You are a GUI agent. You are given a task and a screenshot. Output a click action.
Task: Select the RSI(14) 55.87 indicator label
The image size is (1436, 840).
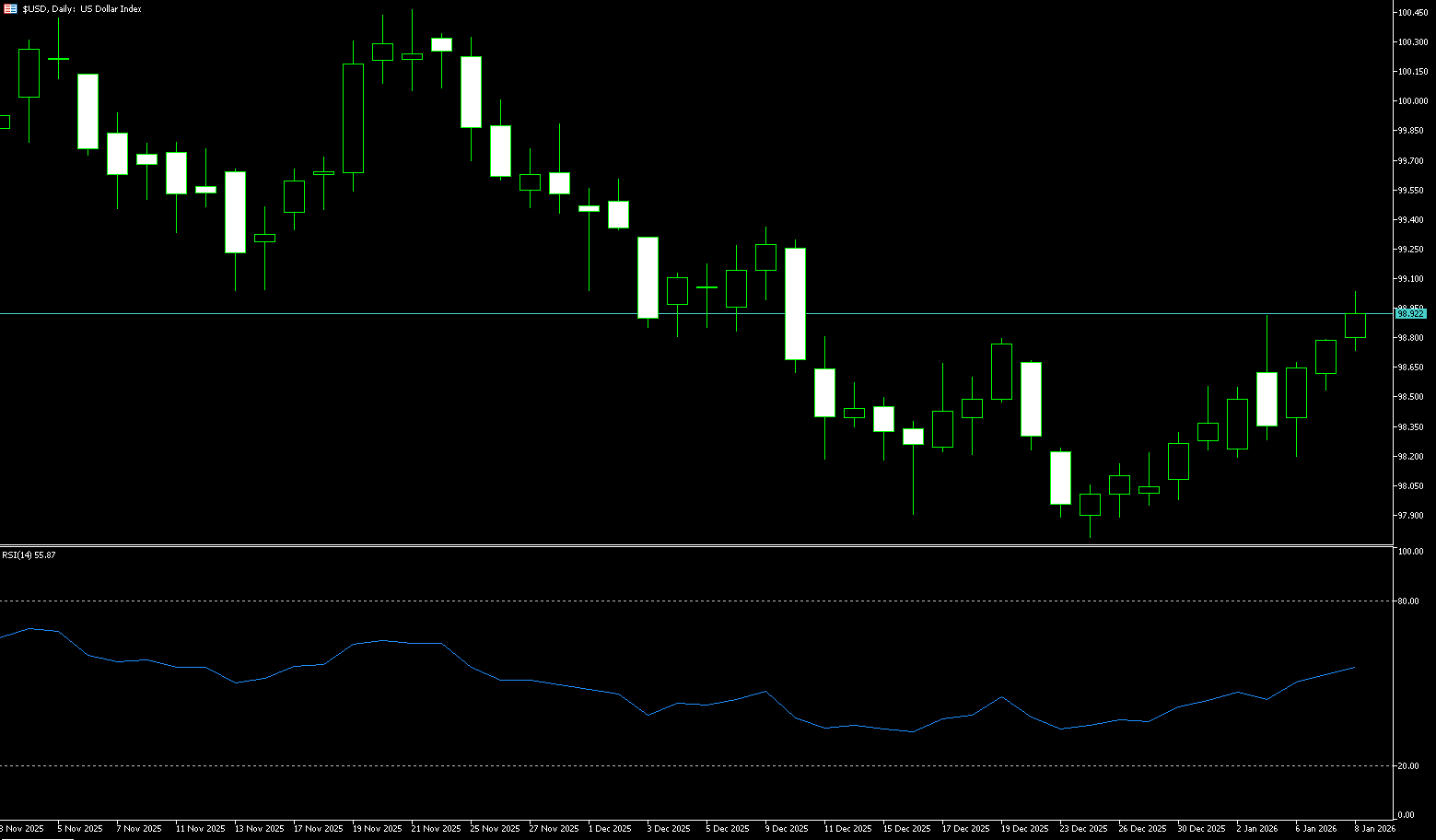[x=29, y=555]
